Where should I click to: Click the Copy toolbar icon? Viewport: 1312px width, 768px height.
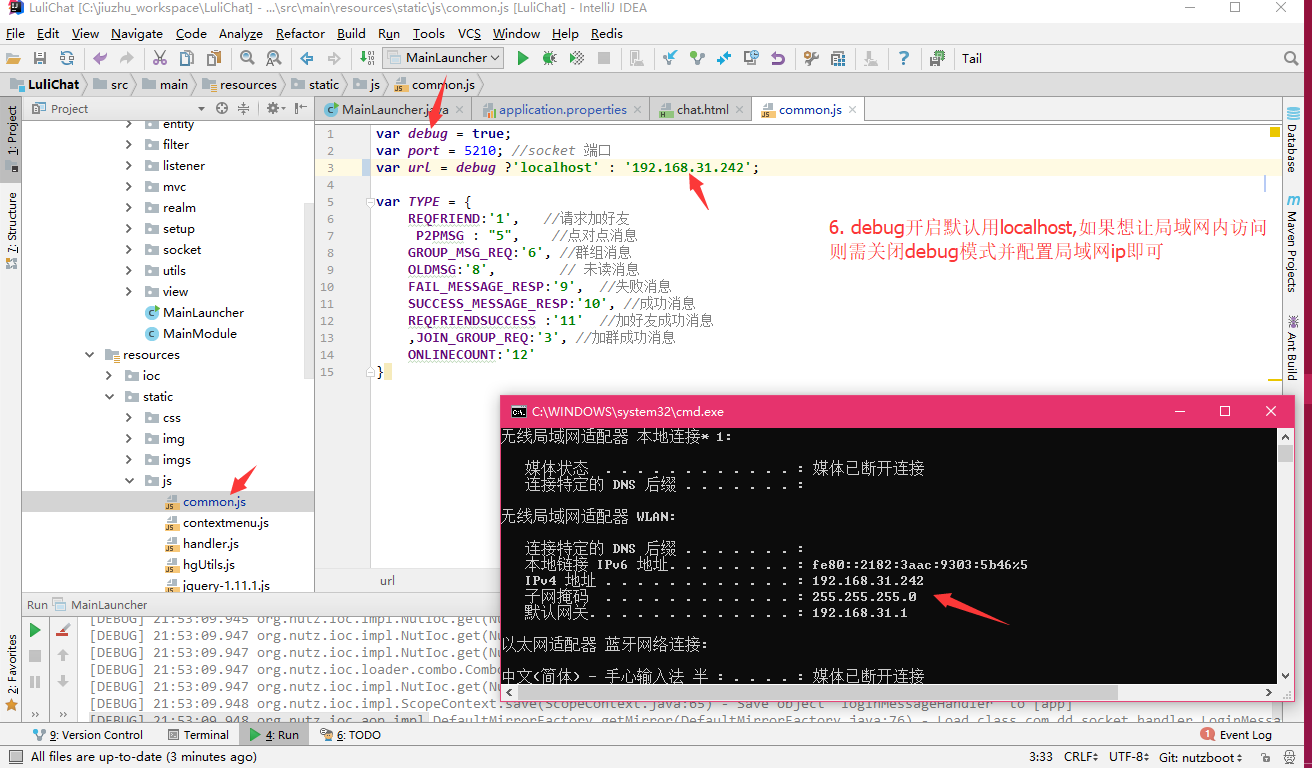[187, 58]
